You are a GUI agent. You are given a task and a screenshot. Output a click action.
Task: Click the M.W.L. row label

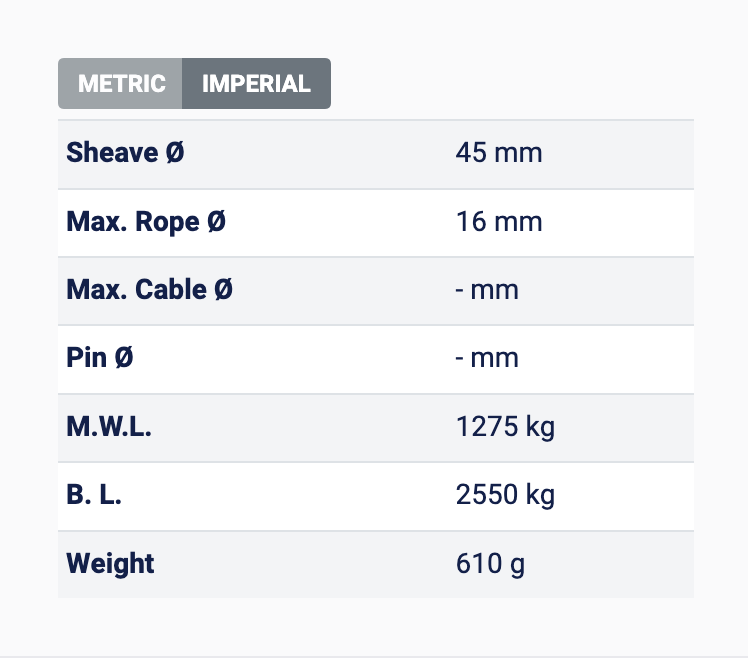(x=109, y=427)
